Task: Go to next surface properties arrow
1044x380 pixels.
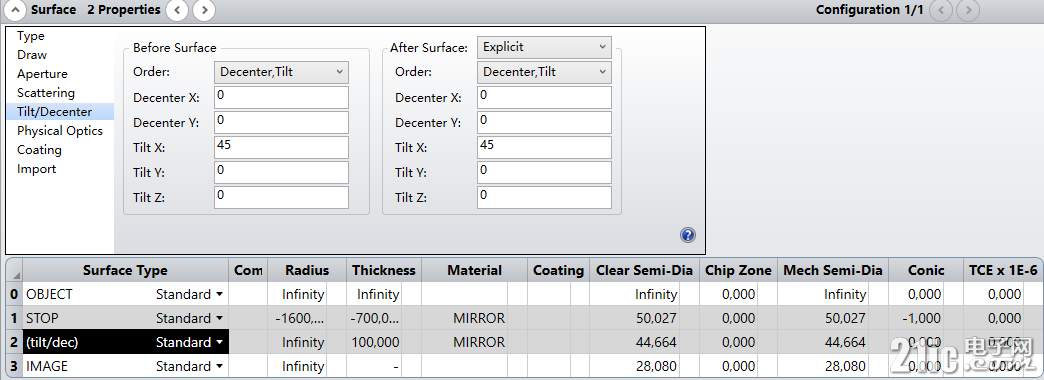Action: tap(205, 10)
